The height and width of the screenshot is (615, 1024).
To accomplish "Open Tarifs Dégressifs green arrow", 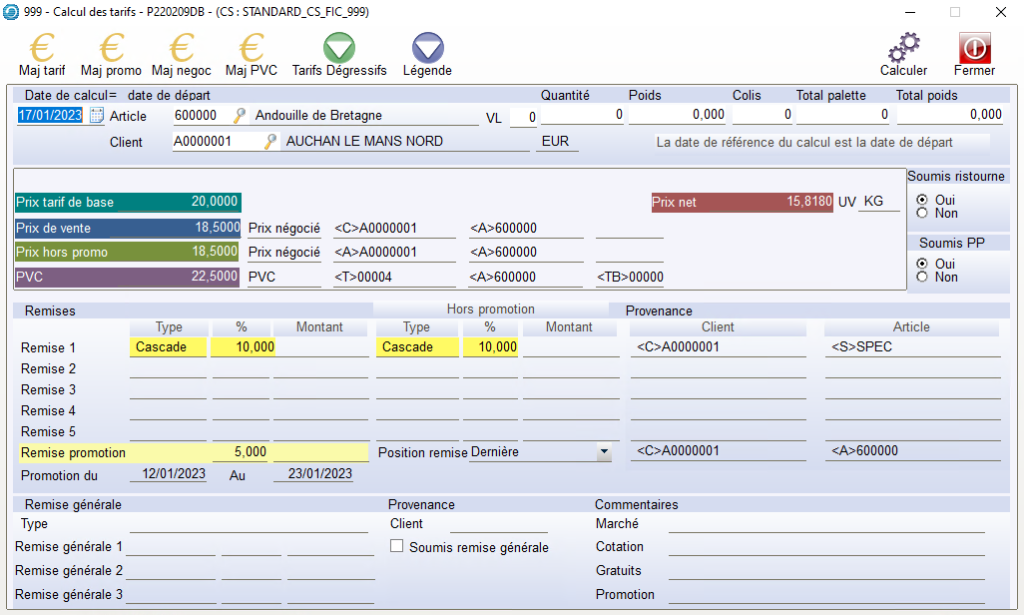I will click(x=339, y=48).
